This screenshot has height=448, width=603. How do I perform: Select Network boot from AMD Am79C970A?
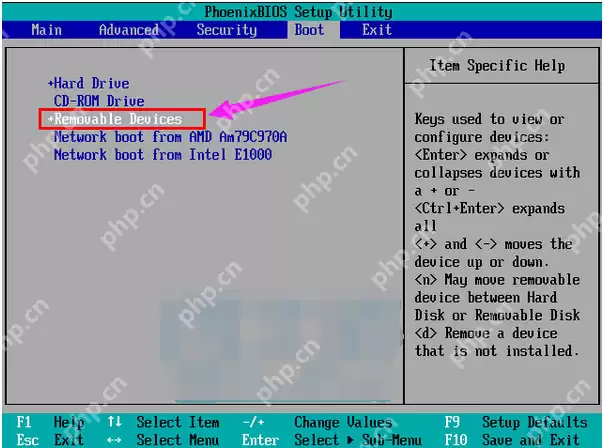[x=170, y=137]
